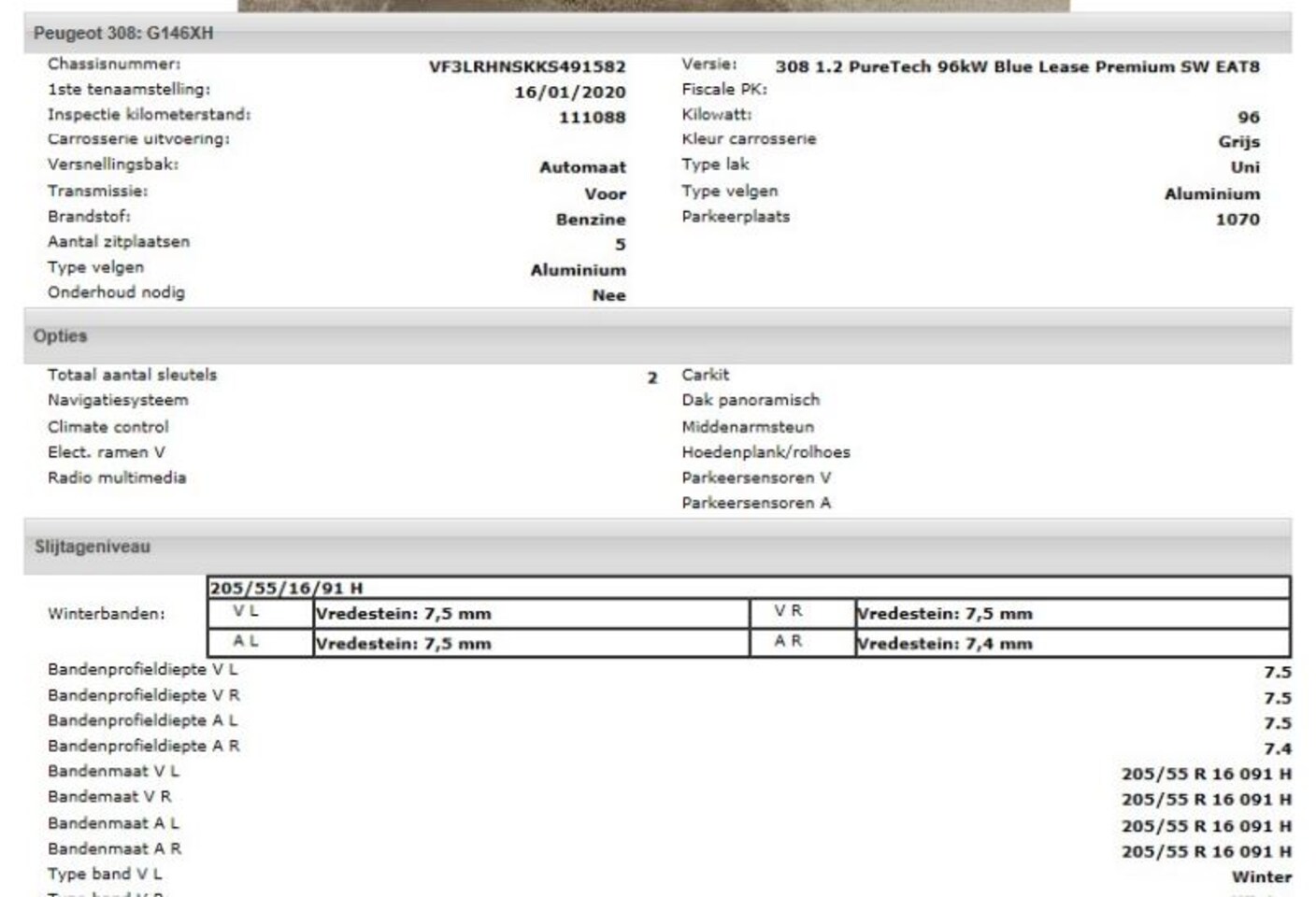Select the registration date "16/01/2020"

pyautogui.click(x=570, y=92)
